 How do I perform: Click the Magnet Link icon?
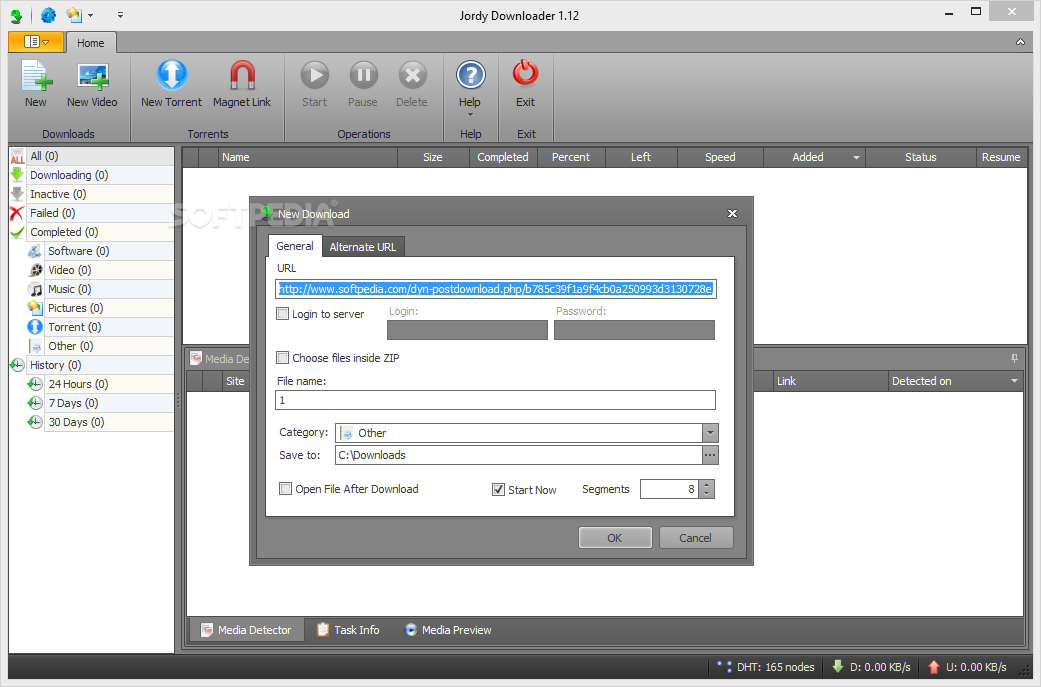[242, 75]
